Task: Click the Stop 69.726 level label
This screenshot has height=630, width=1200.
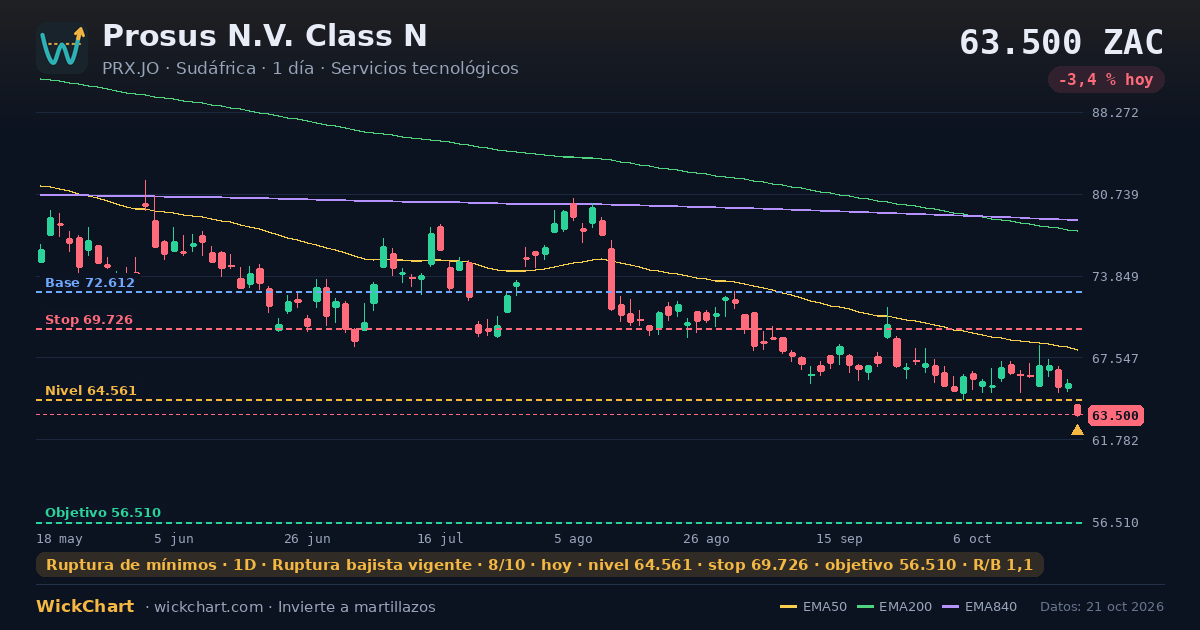Action: coord(89,320)
